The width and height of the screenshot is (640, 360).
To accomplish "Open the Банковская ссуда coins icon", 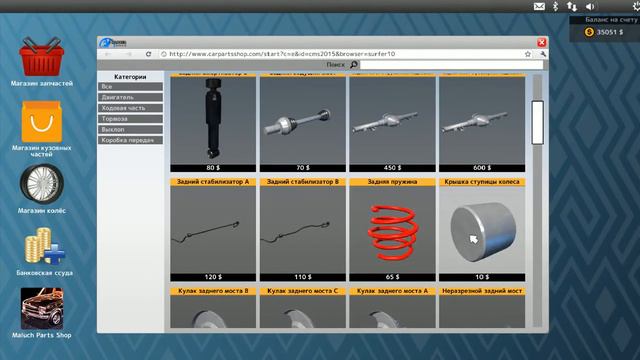I will 44,247.
